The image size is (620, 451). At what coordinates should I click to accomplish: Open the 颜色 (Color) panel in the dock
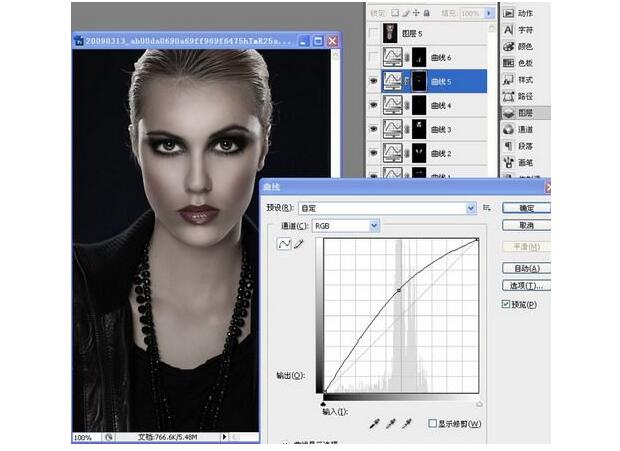[x=519, y=47]
